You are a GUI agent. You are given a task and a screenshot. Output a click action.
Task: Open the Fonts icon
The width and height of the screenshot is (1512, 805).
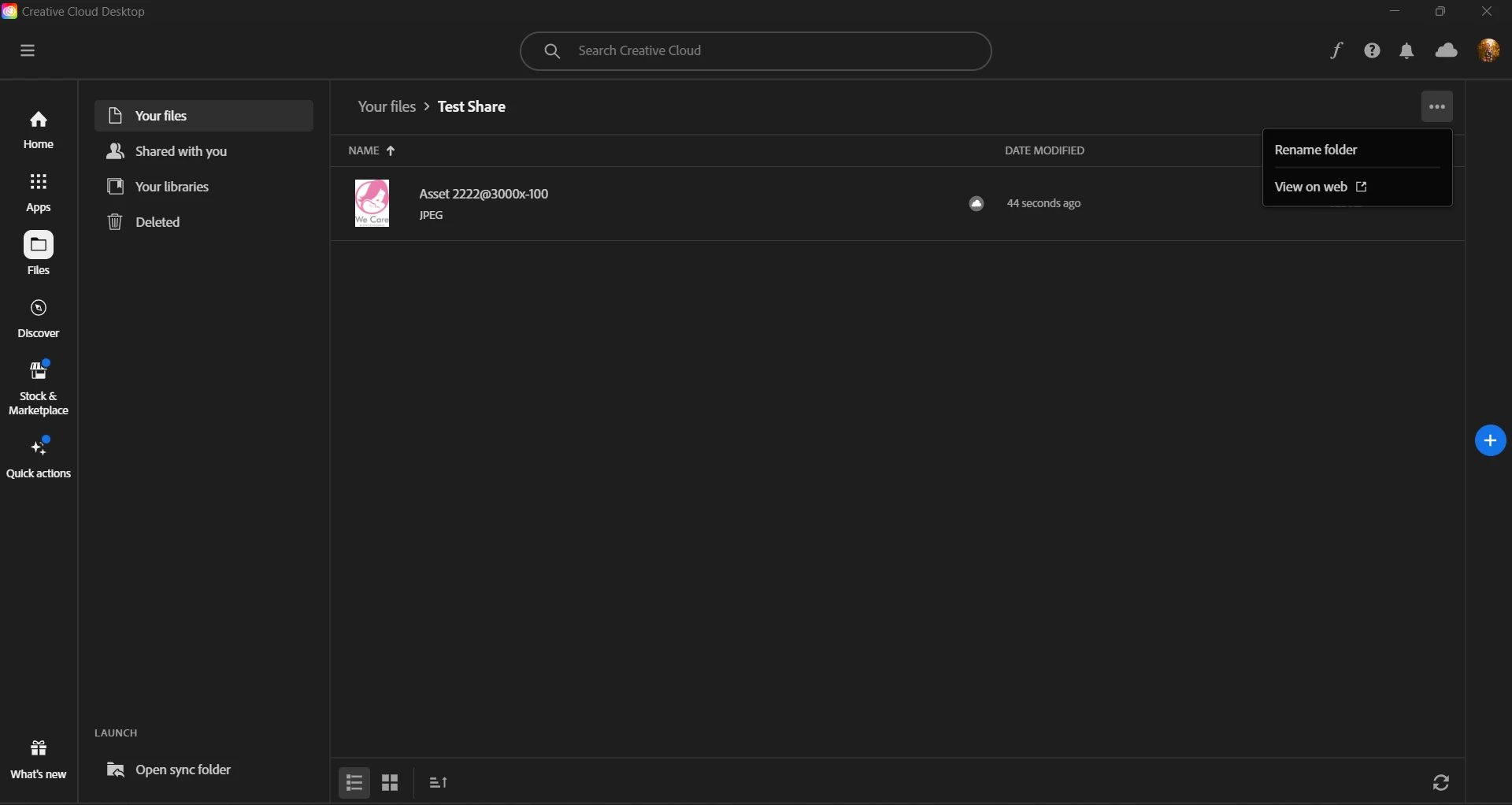[x=1336, y=51]
